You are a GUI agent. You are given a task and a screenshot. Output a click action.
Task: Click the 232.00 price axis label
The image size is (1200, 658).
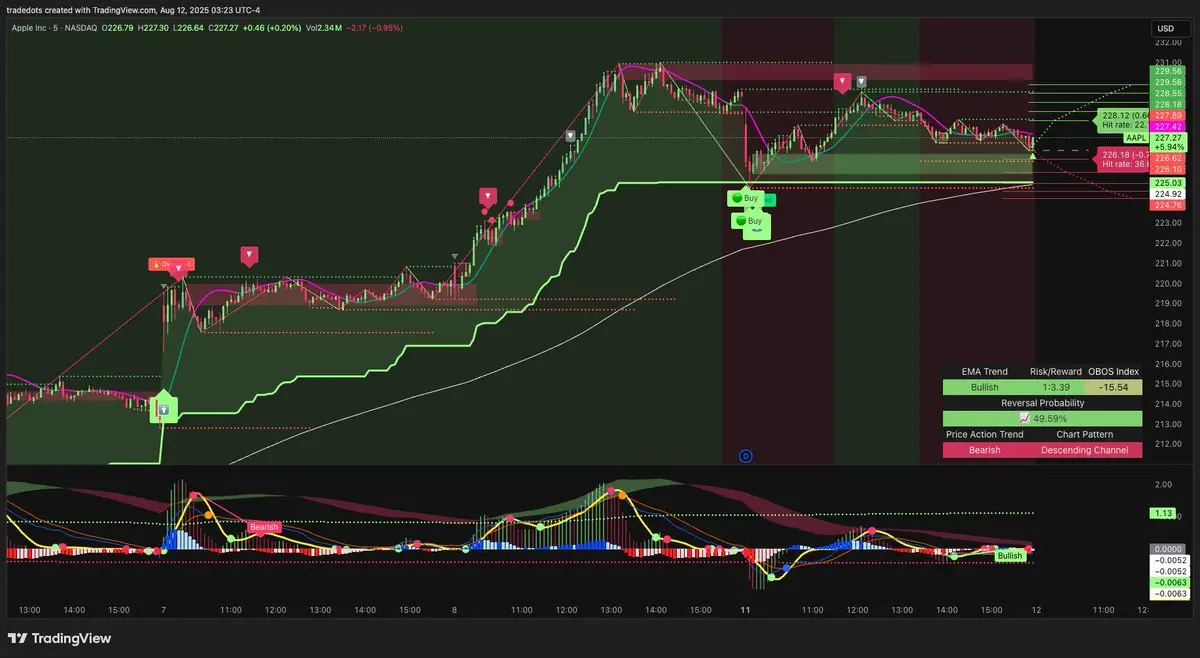[x=1168, y=44]
